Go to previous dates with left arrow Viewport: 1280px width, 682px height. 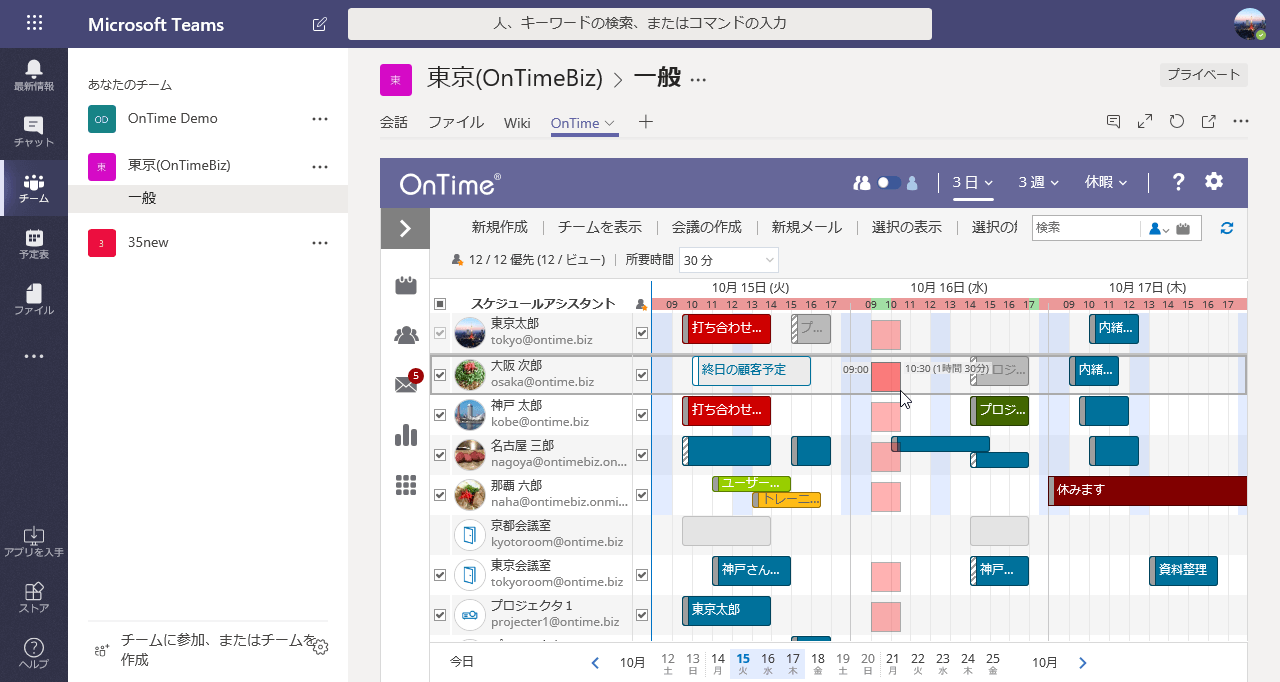coord(595,662)
